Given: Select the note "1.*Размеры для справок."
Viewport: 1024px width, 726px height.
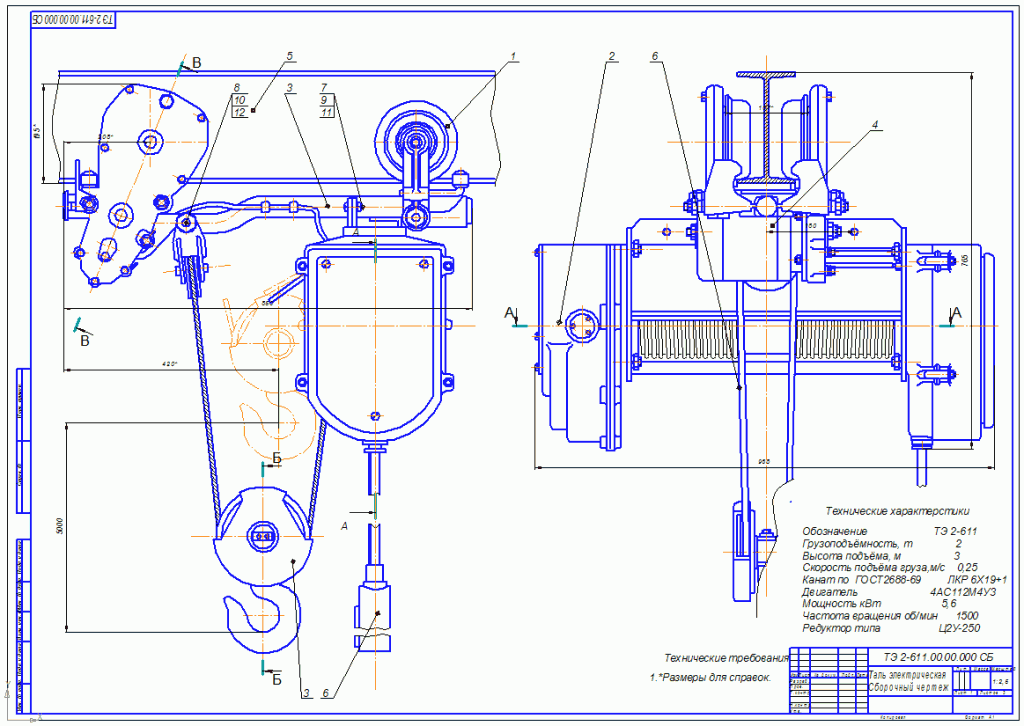Looking at the screenshot, I should pos(711,678).
